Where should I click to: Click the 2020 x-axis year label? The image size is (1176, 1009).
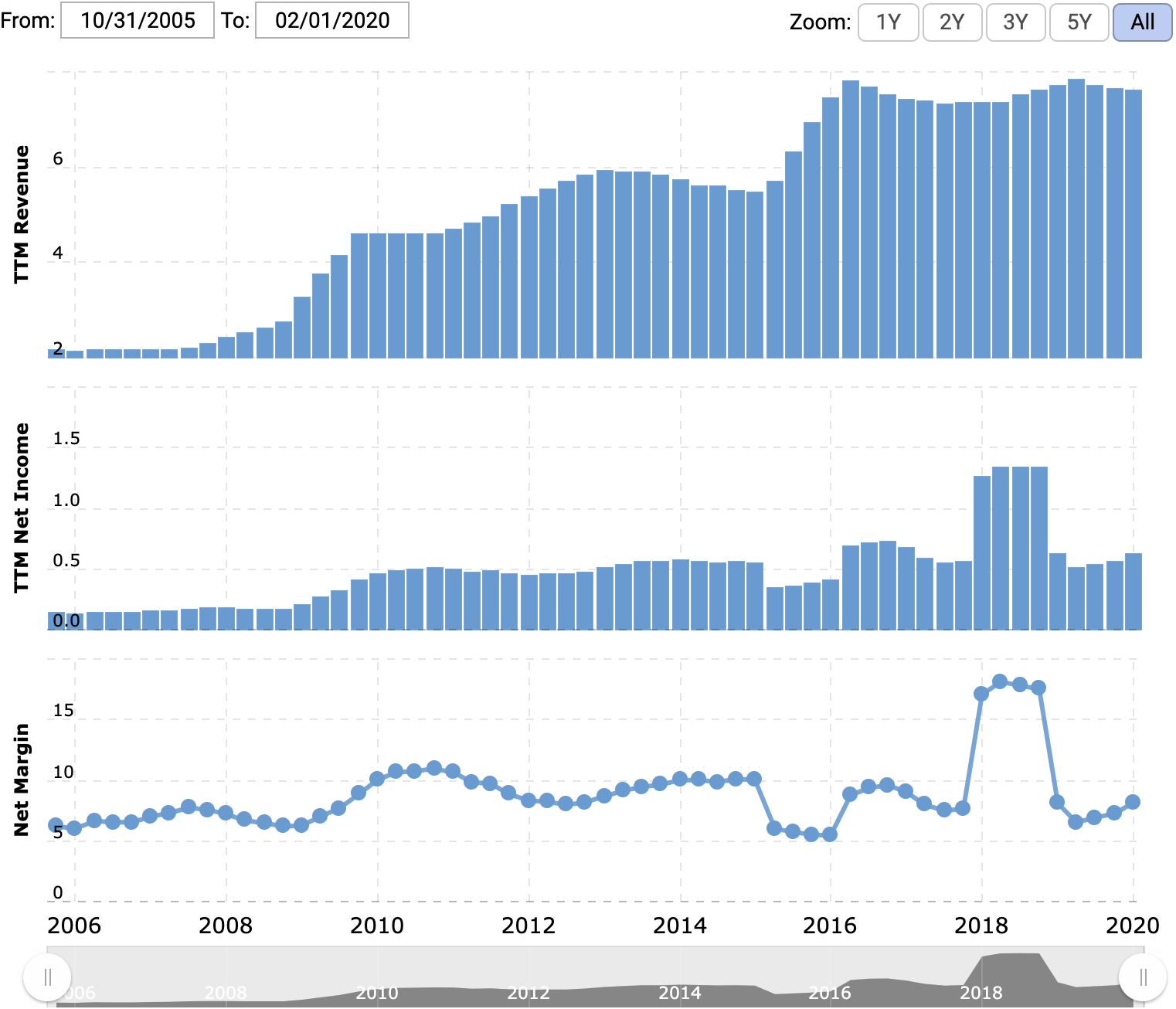[1133, 926]
